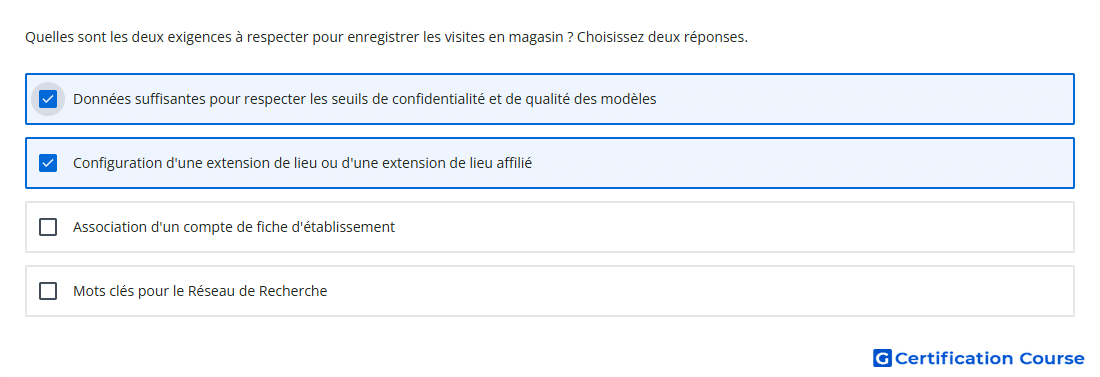Screen dimensions: 1100x377
Task: Select the 'Données suffisantes pour respecter' answer label
Action: (365, 99)
